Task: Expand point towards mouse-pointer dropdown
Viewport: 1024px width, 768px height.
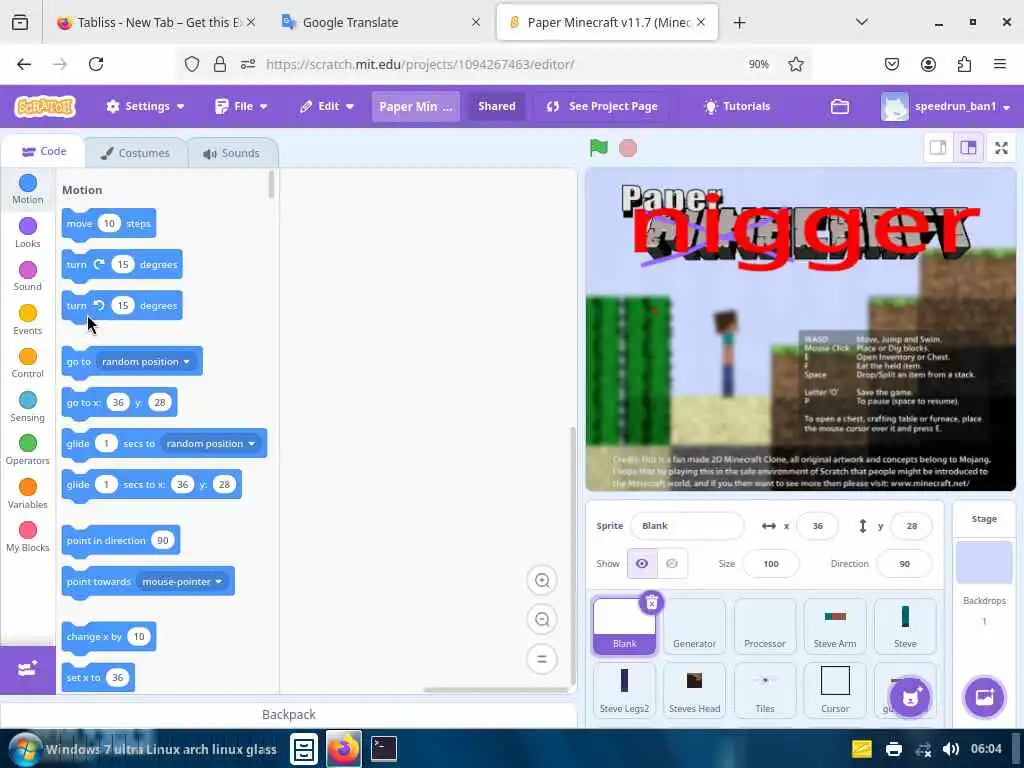Action: [182, 581]
